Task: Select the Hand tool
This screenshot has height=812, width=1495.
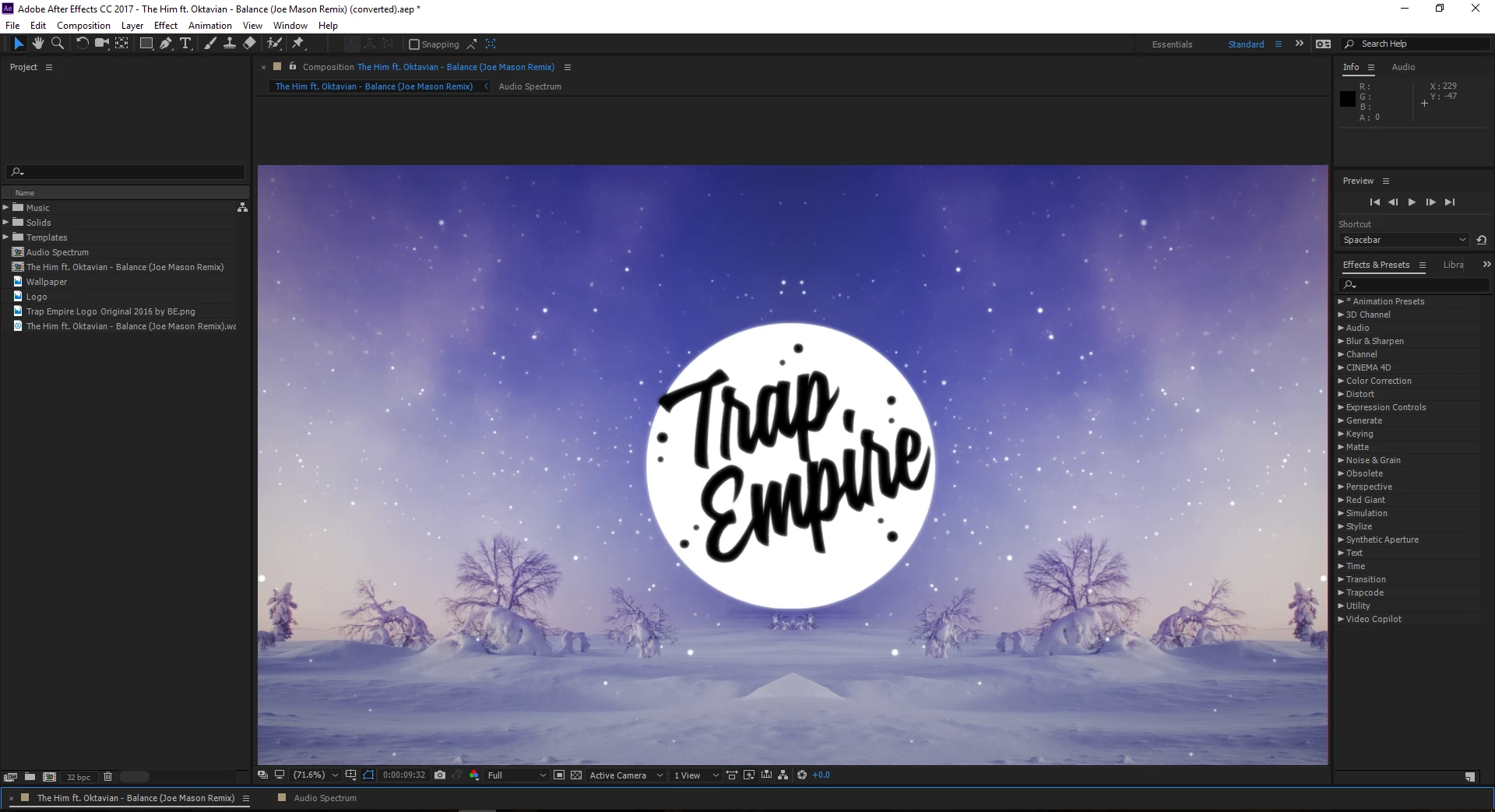Action: tap(37, 44)
